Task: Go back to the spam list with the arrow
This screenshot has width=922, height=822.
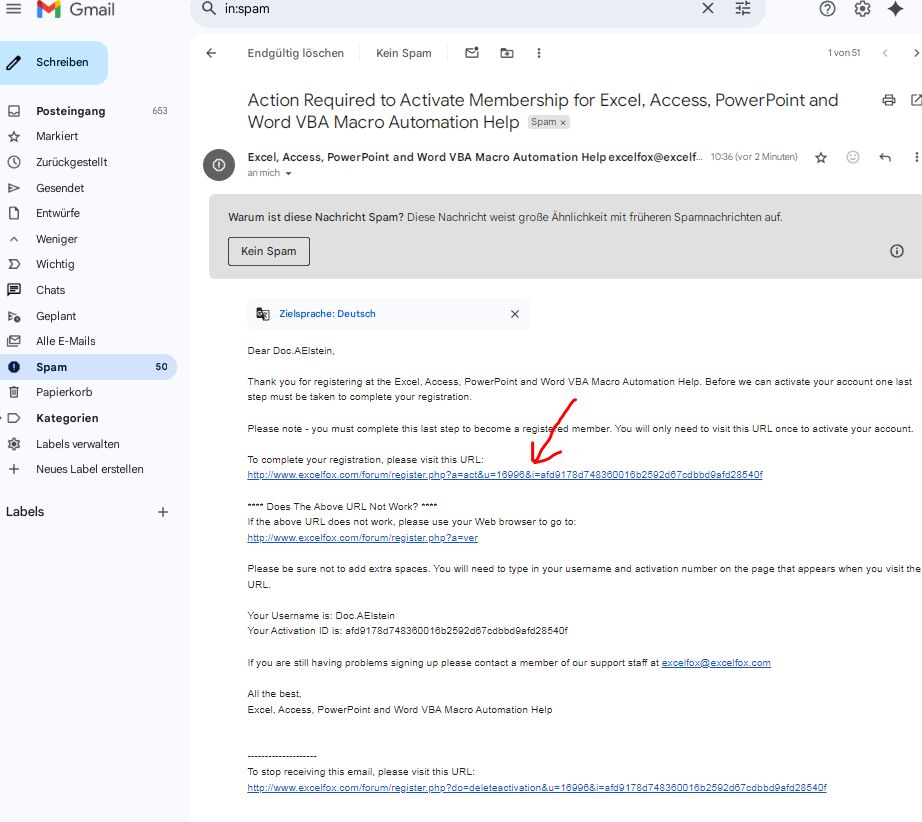Action: pos(211,53)
